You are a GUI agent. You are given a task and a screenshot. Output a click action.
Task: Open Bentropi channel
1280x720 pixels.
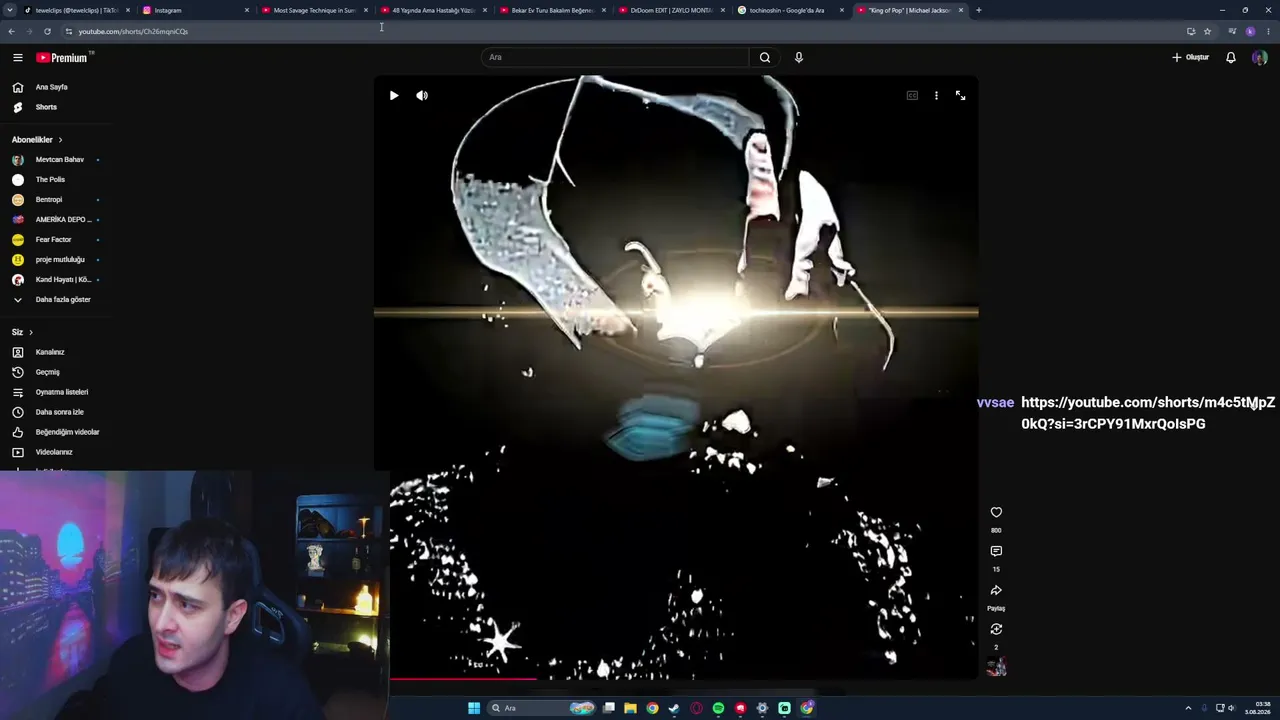56,200
